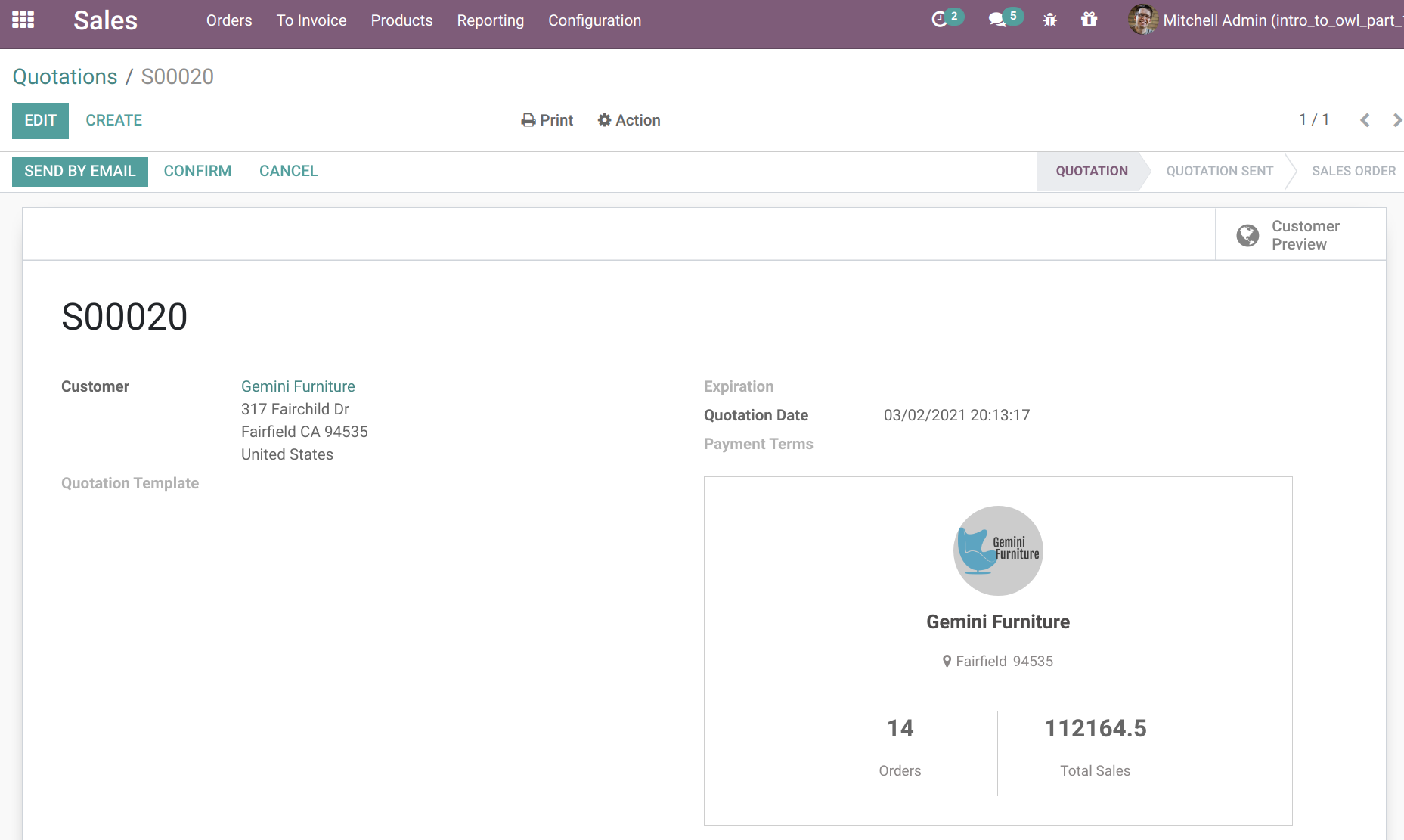Click the CANCEL button

(x=288, y=172)
